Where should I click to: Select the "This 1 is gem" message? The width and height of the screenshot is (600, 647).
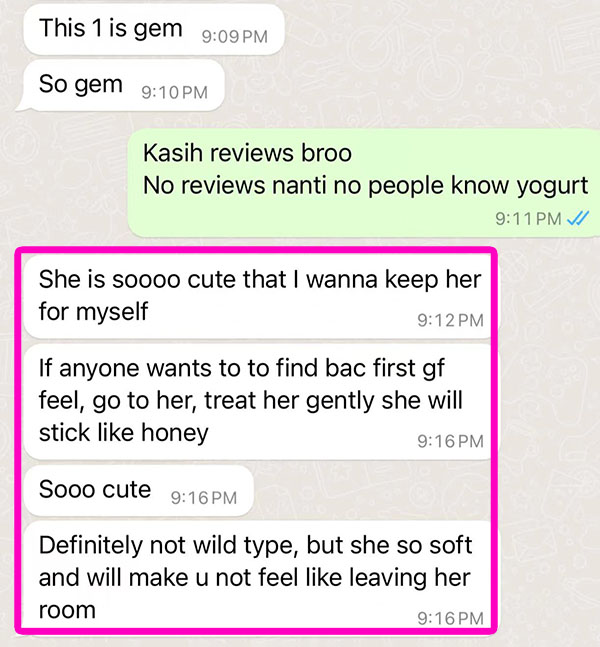(154, 29)
